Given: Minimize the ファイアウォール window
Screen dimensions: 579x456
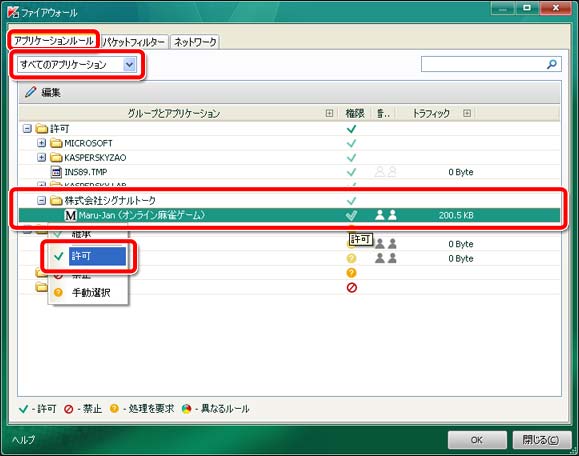Looking at the screenshot, I should (503, 8).
